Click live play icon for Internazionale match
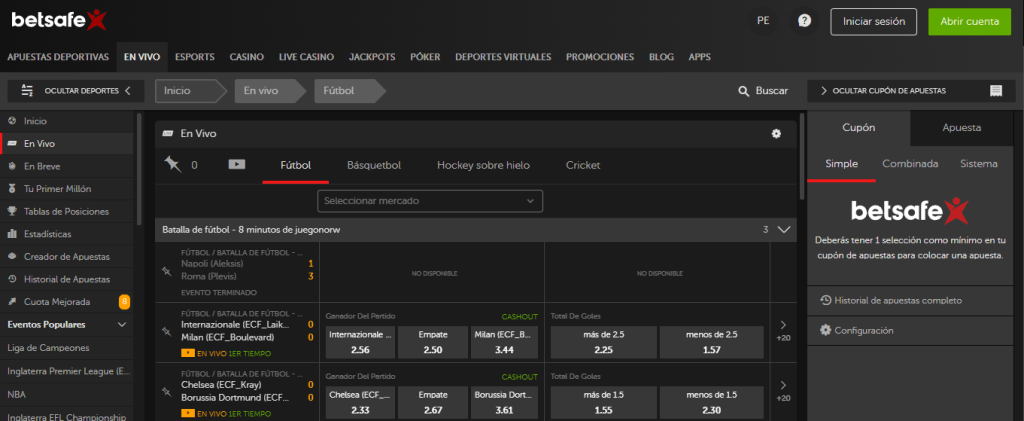1024x421 pixels. [188, 353]
